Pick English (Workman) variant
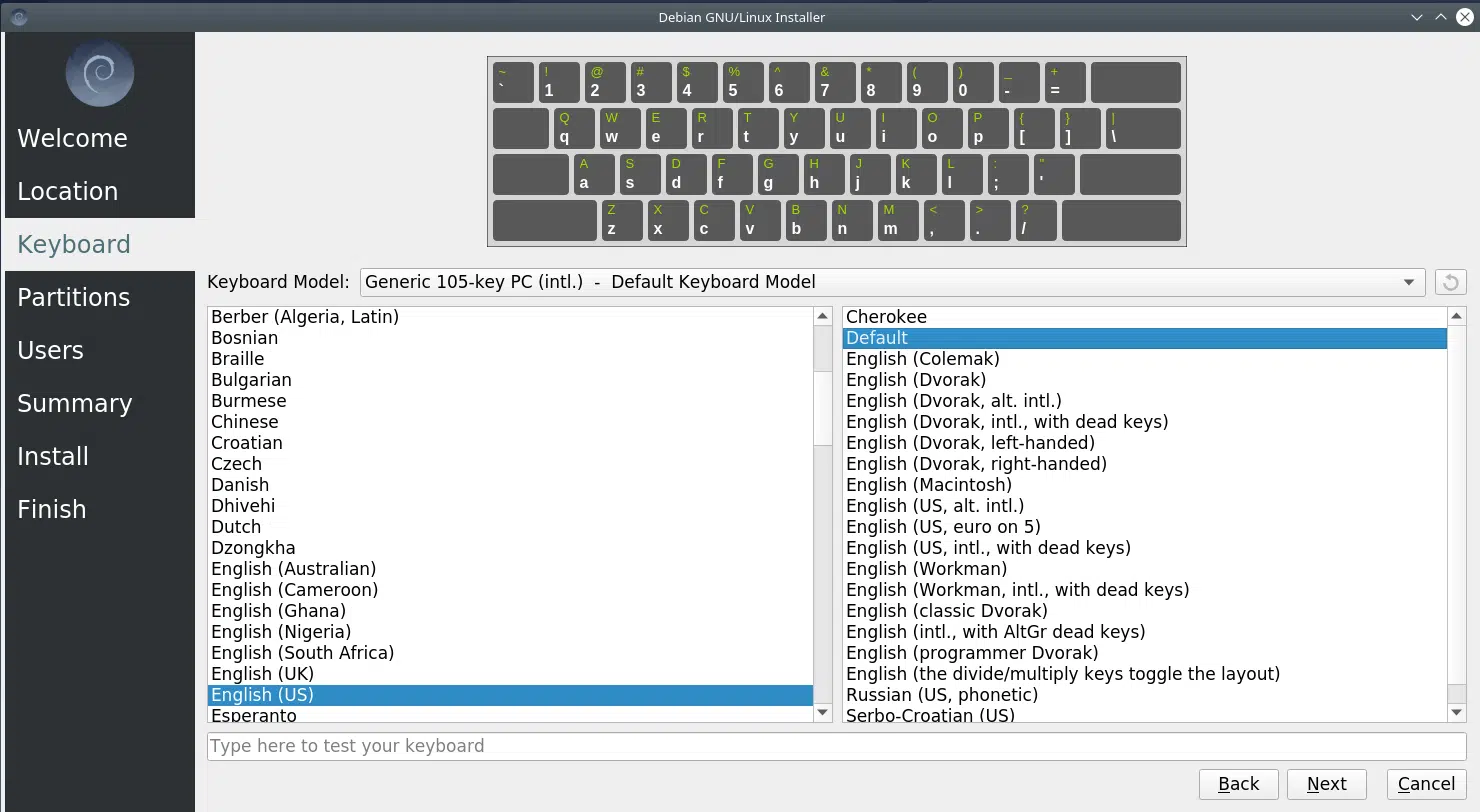Screen dimensions: 1480x812 [x=1145, y=569]
